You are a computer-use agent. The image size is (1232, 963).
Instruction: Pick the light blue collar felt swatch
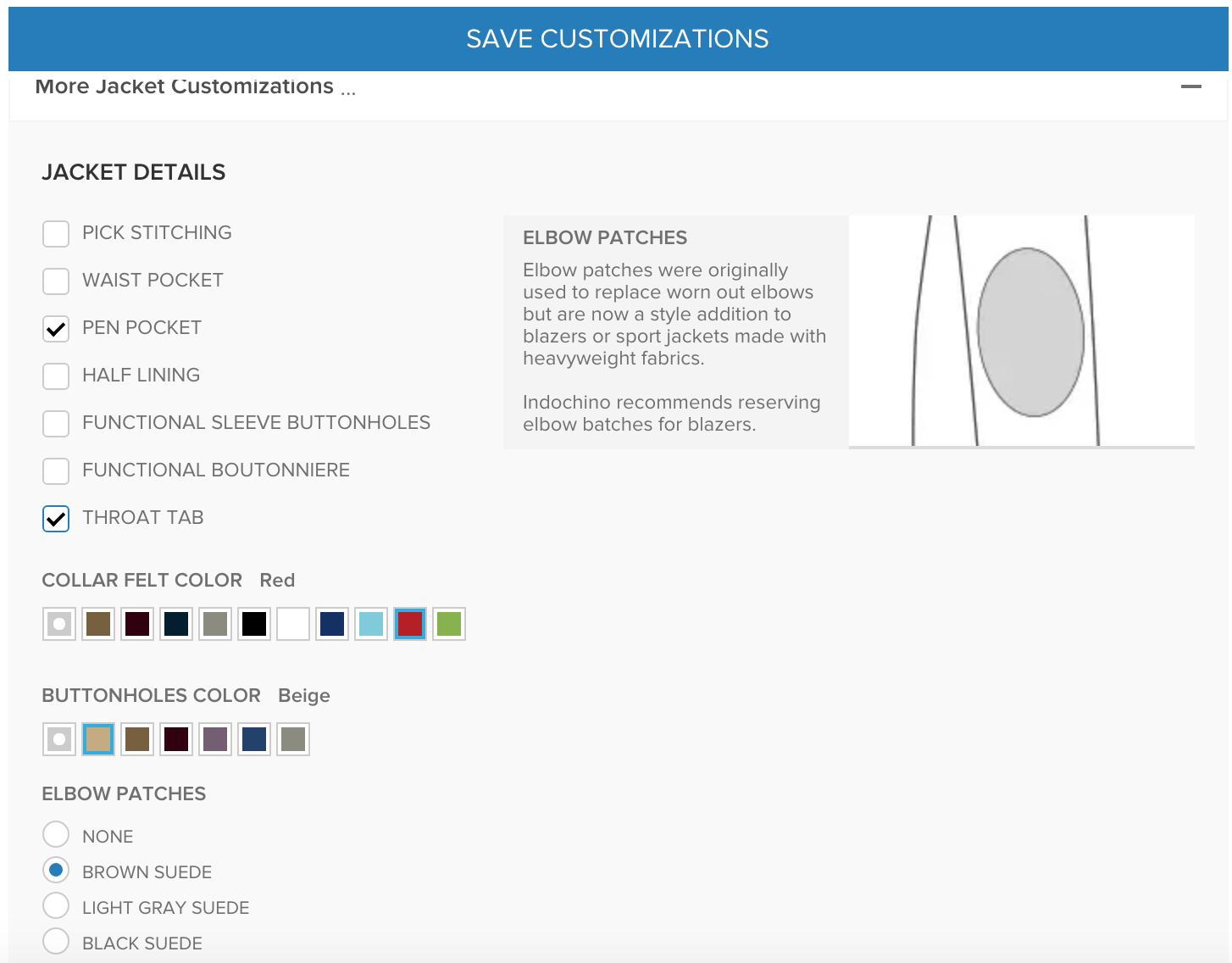371,624
